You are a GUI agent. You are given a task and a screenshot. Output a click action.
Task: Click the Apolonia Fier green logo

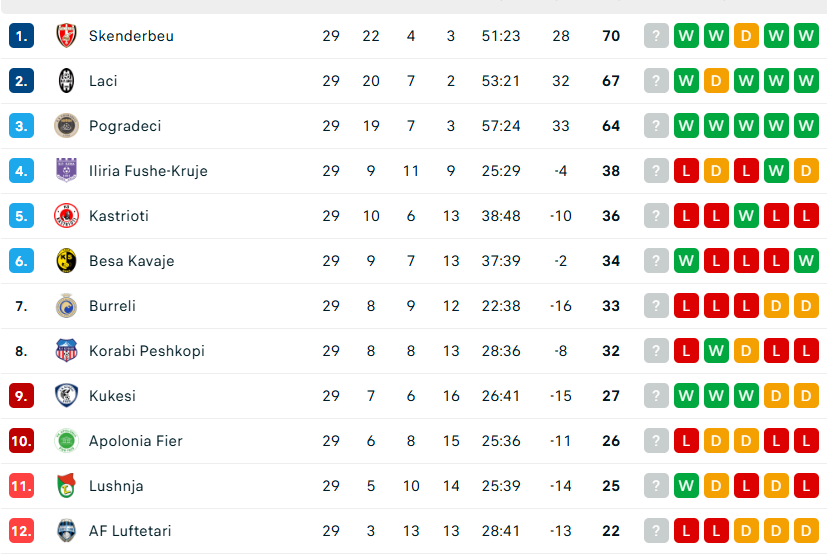click(x=66, y=441)
